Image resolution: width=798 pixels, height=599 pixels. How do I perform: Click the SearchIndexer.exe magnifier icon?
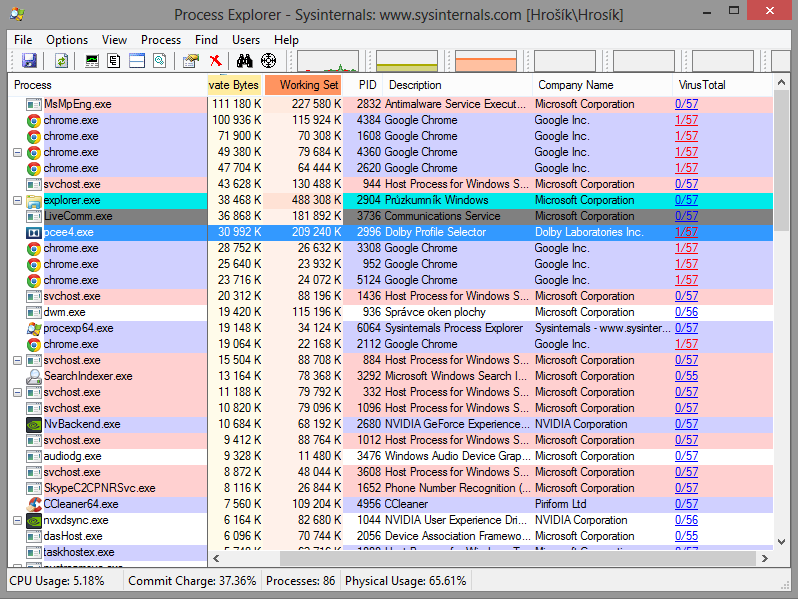pyautogui.click(x=34, y=377)
